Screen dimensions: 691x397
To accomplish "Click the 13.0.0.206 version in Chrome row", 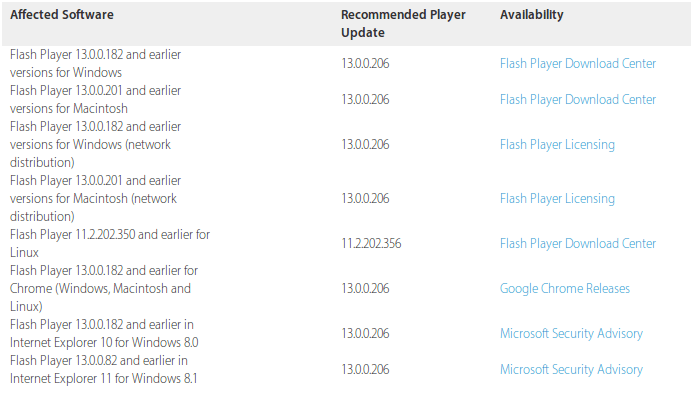I will click(365, 289).
